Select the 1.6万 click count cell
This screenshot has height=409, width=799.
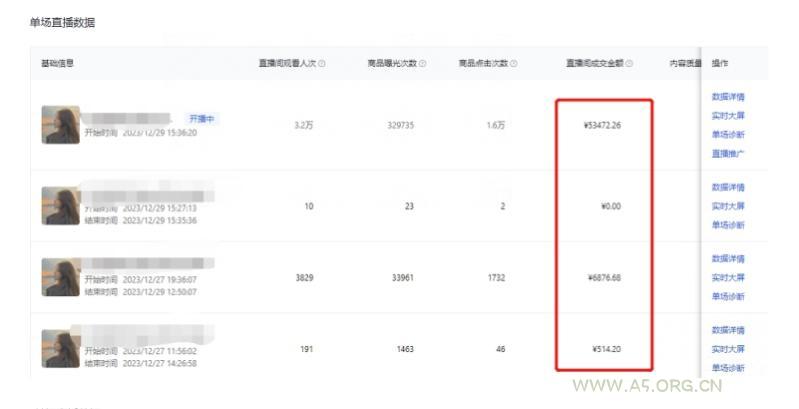[x=496, y=125]
